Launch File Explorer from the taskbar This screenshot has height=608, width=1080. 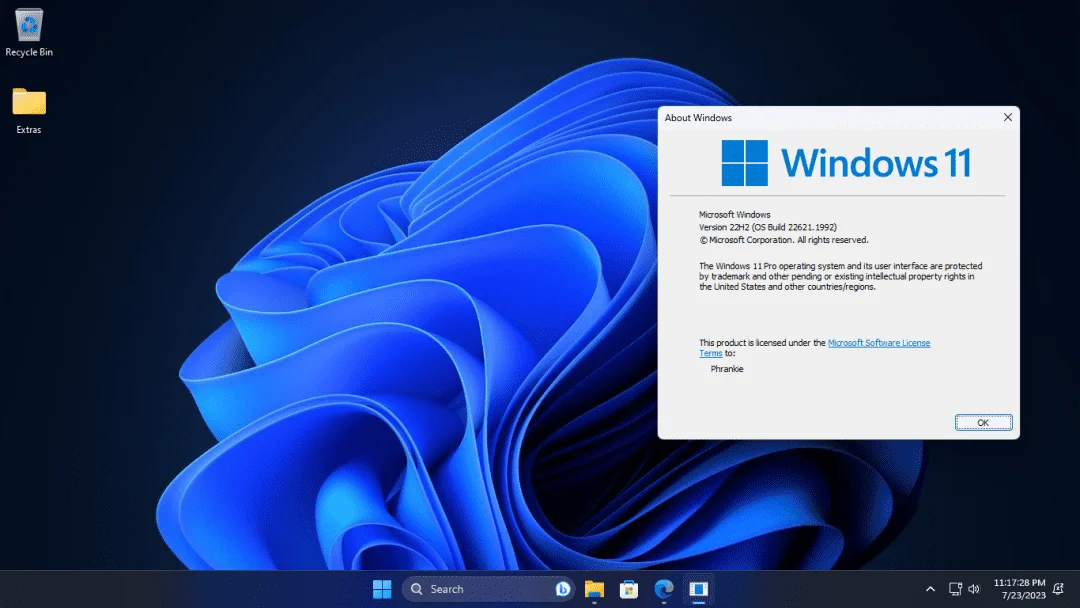[594, 589]
